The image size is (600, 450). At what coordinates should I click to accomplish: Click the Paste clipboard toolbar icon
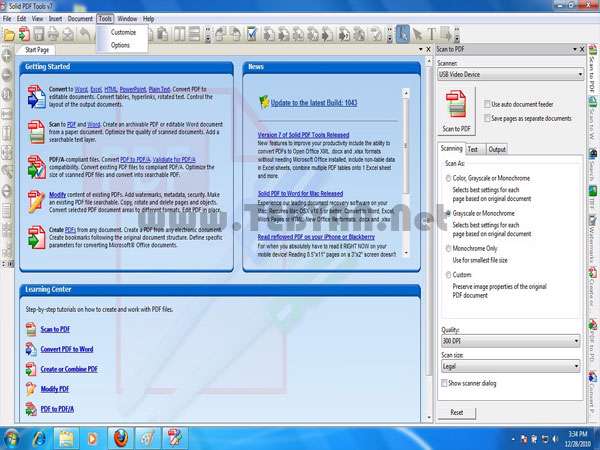pyautogui.click(x=162, y=34)
